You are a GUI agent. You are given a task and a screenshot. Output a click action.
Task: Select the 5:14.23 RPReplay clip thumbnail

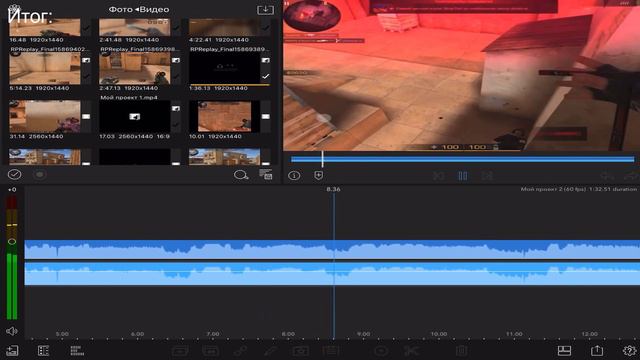[45, 68]
